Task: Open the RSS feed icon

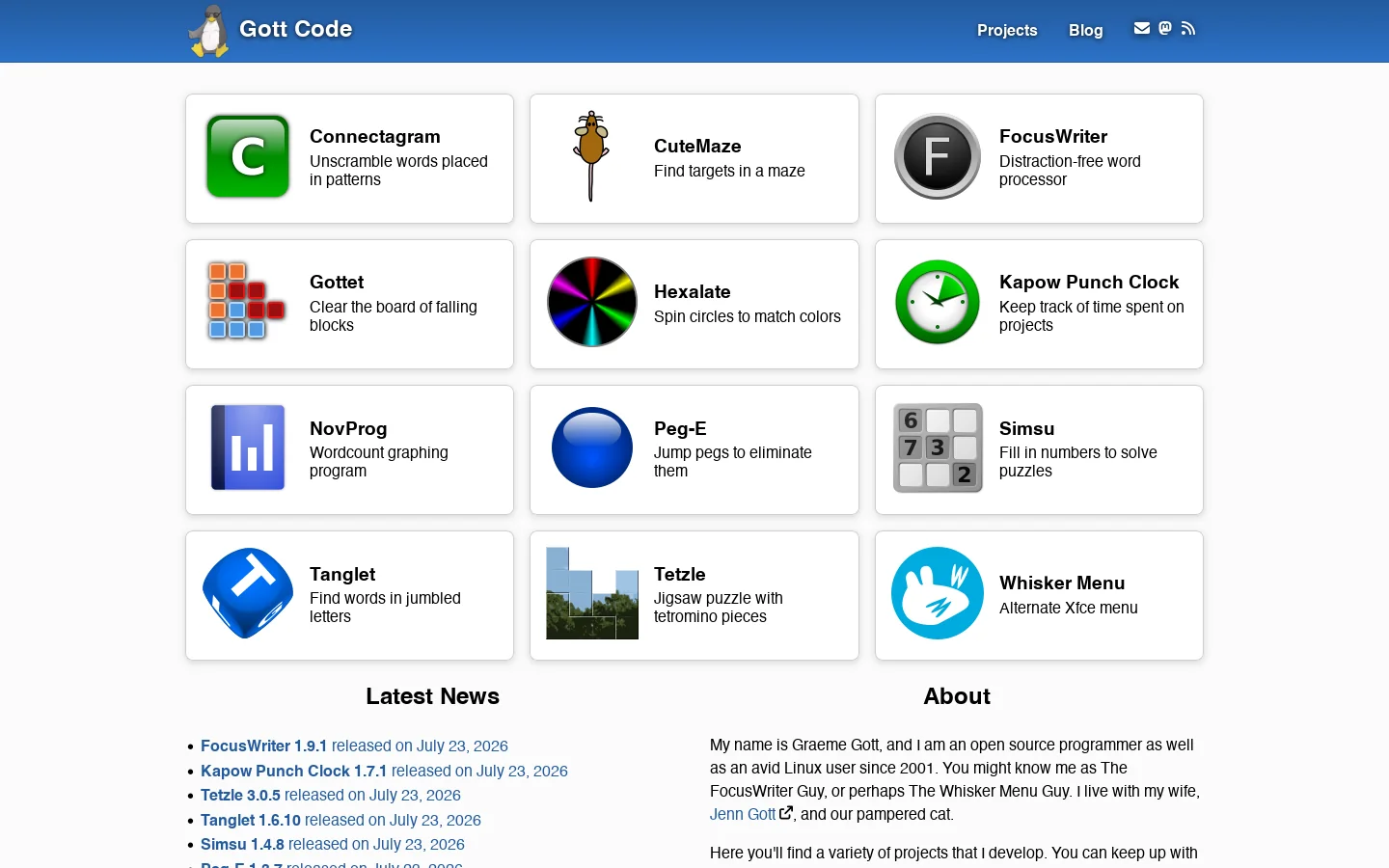Action: click(x=1188, y=29)
